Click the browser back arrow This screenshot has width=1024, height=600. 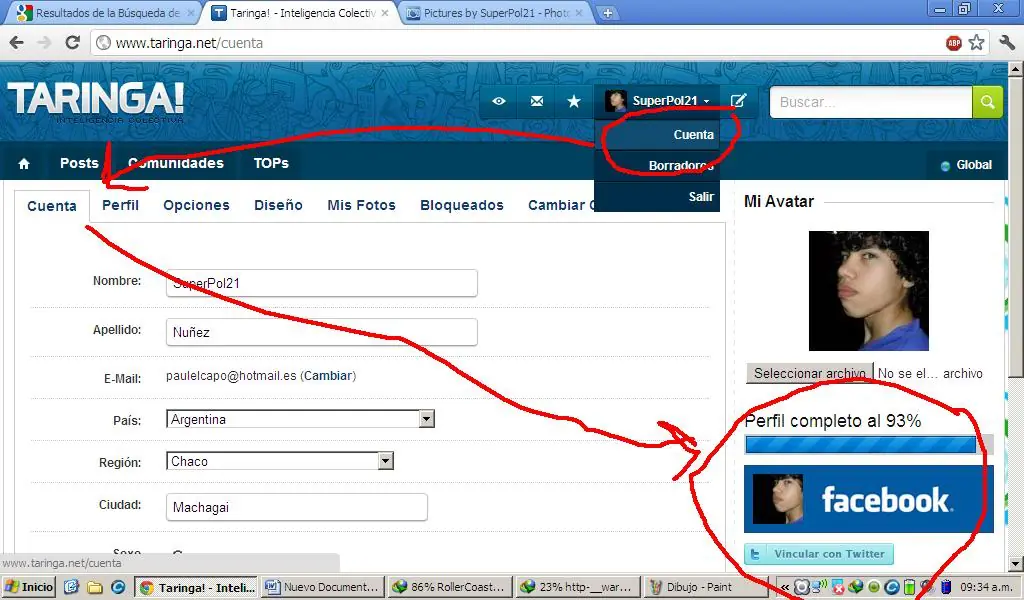click(x=16, y=42)
